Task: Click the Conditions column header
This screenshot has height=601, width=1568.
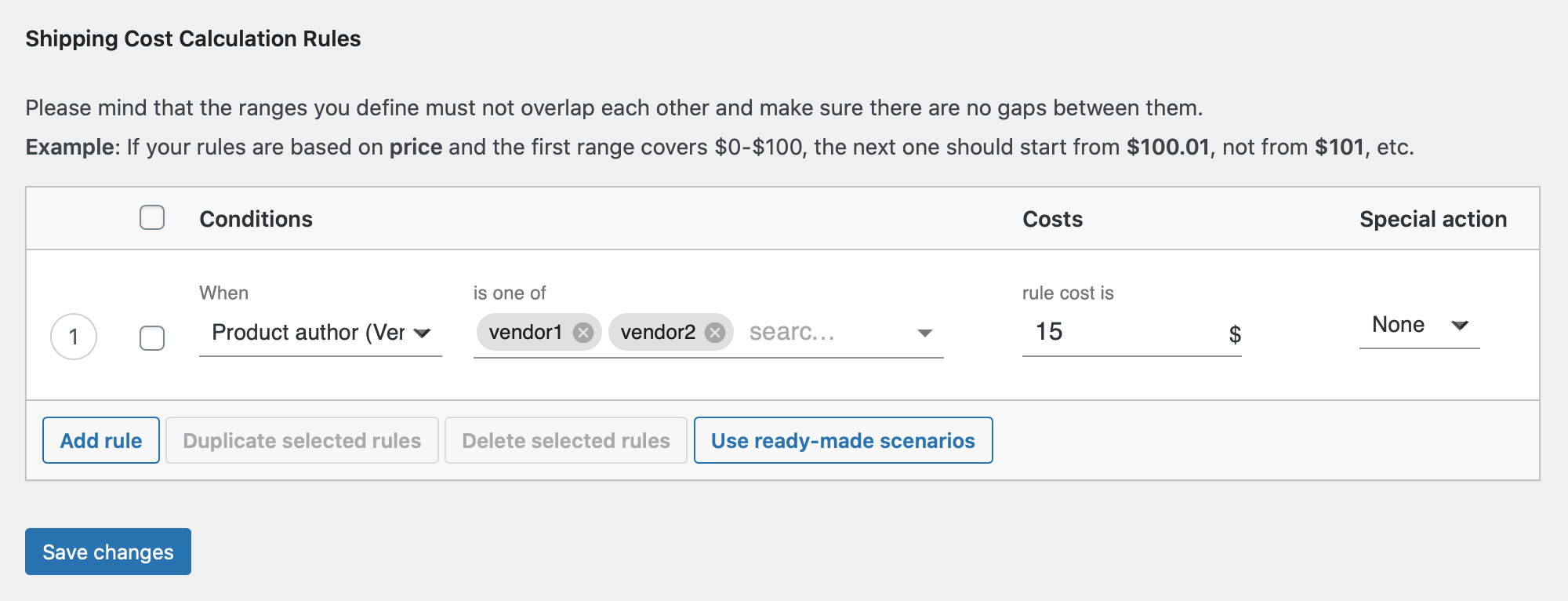Action: (256, 218)
